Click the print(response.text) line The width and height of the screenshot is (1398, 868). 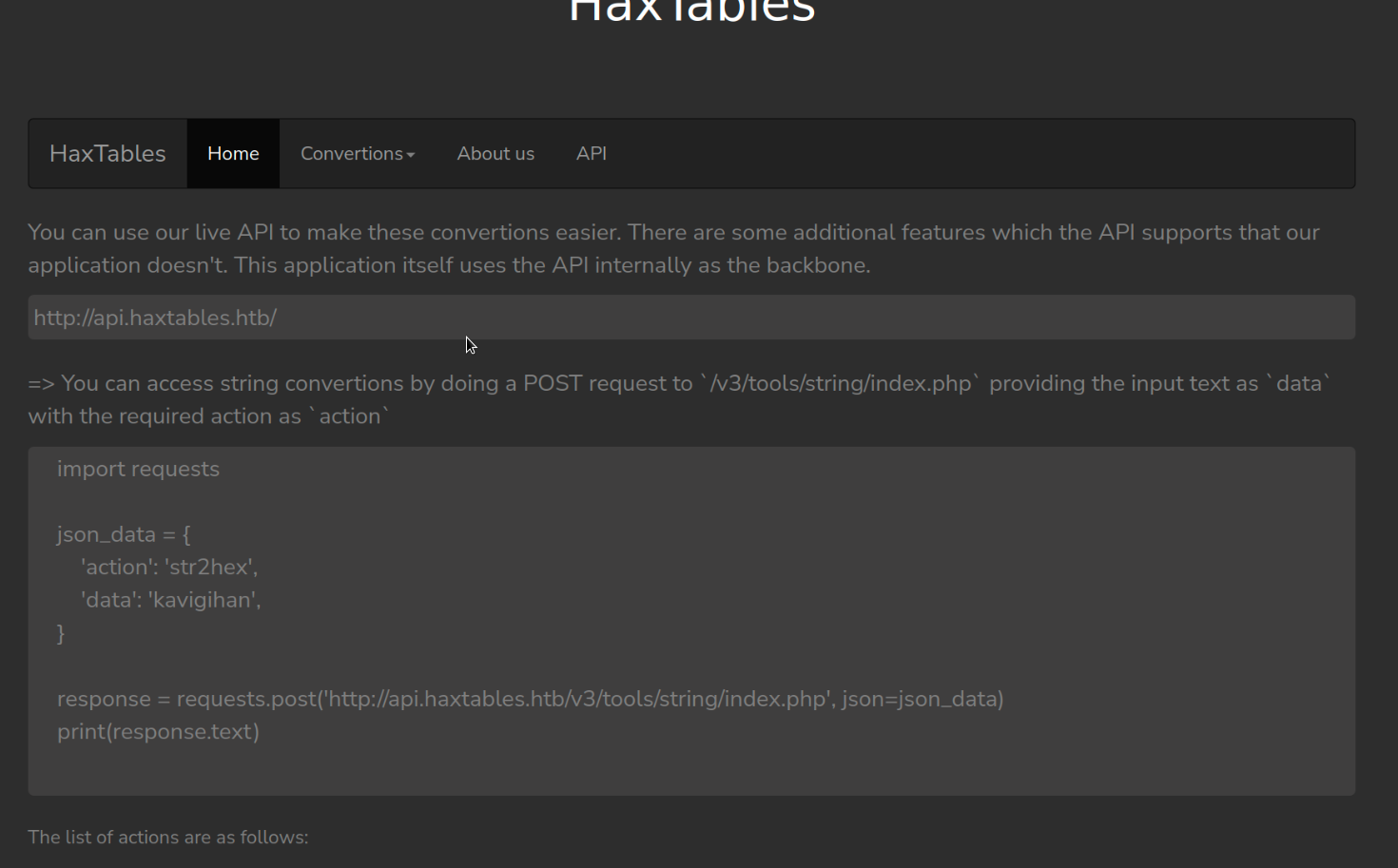click(x=158, y=731)
